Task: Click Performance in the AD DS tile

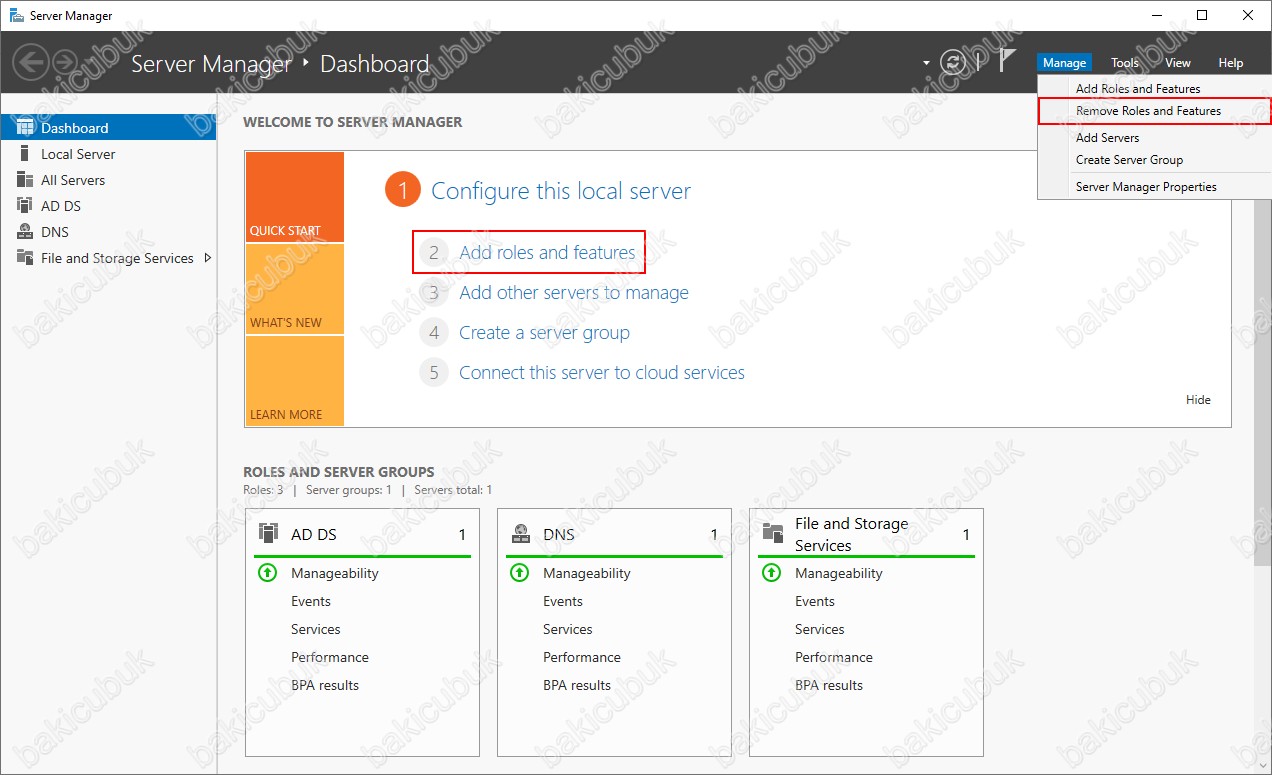Action: [x=330, y=657]
